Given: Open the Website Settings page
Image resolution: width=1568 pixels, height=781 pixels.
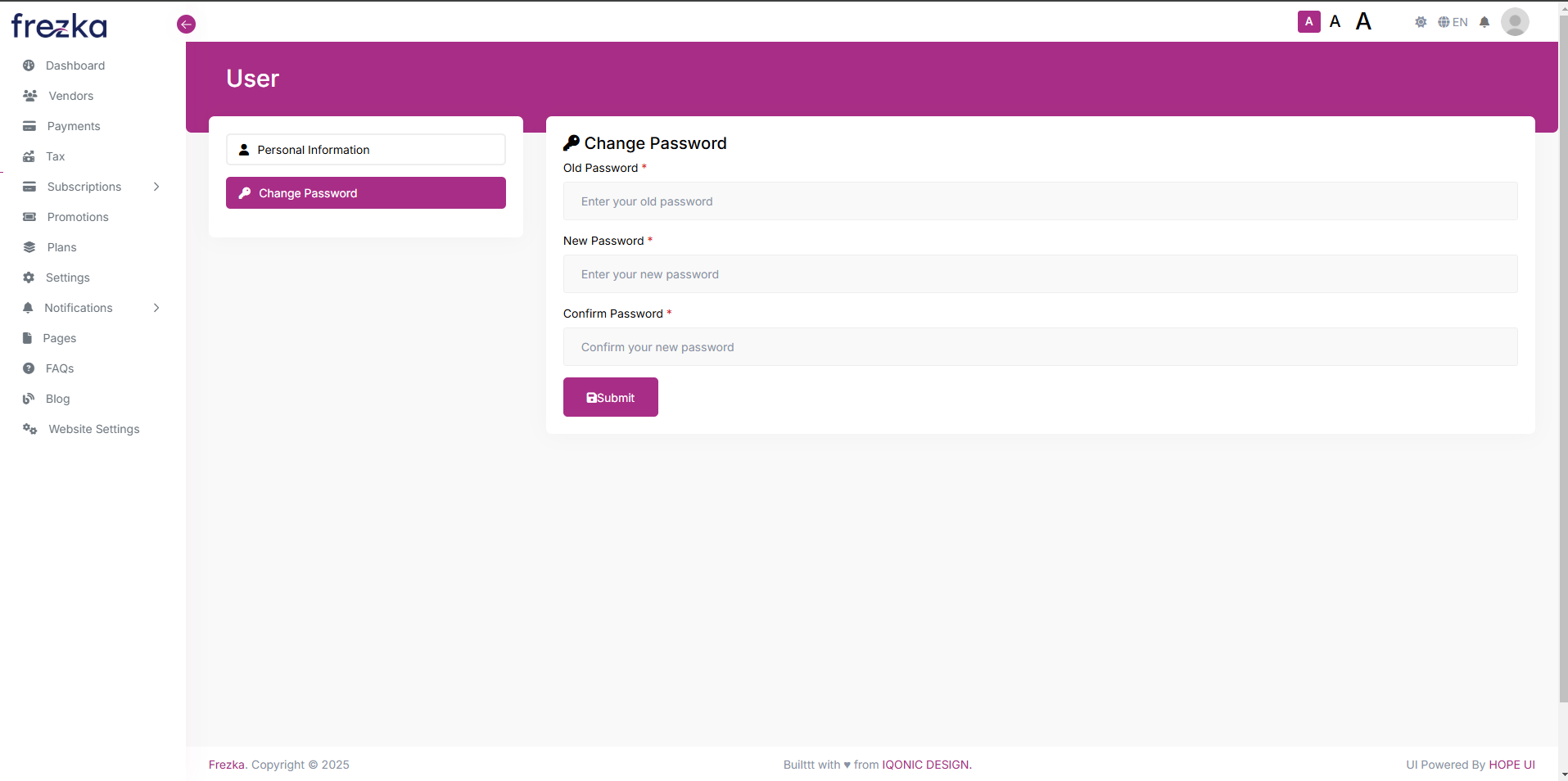Looking at the screenshot, I should pos(93,429).
